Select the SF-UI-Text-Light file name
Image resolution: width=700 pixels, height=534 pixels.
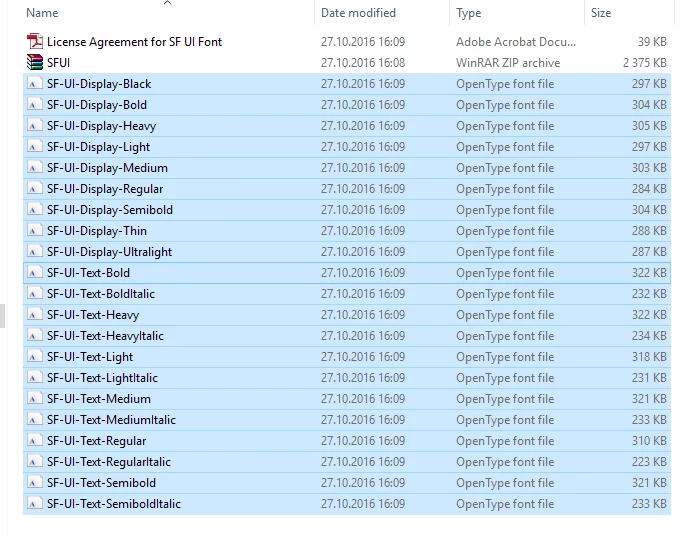tap(90, 356)
